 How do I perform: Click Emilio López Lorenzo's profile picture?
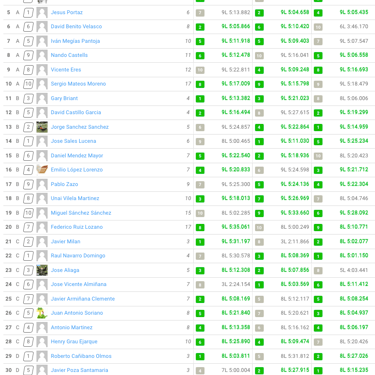pos(42,170)
